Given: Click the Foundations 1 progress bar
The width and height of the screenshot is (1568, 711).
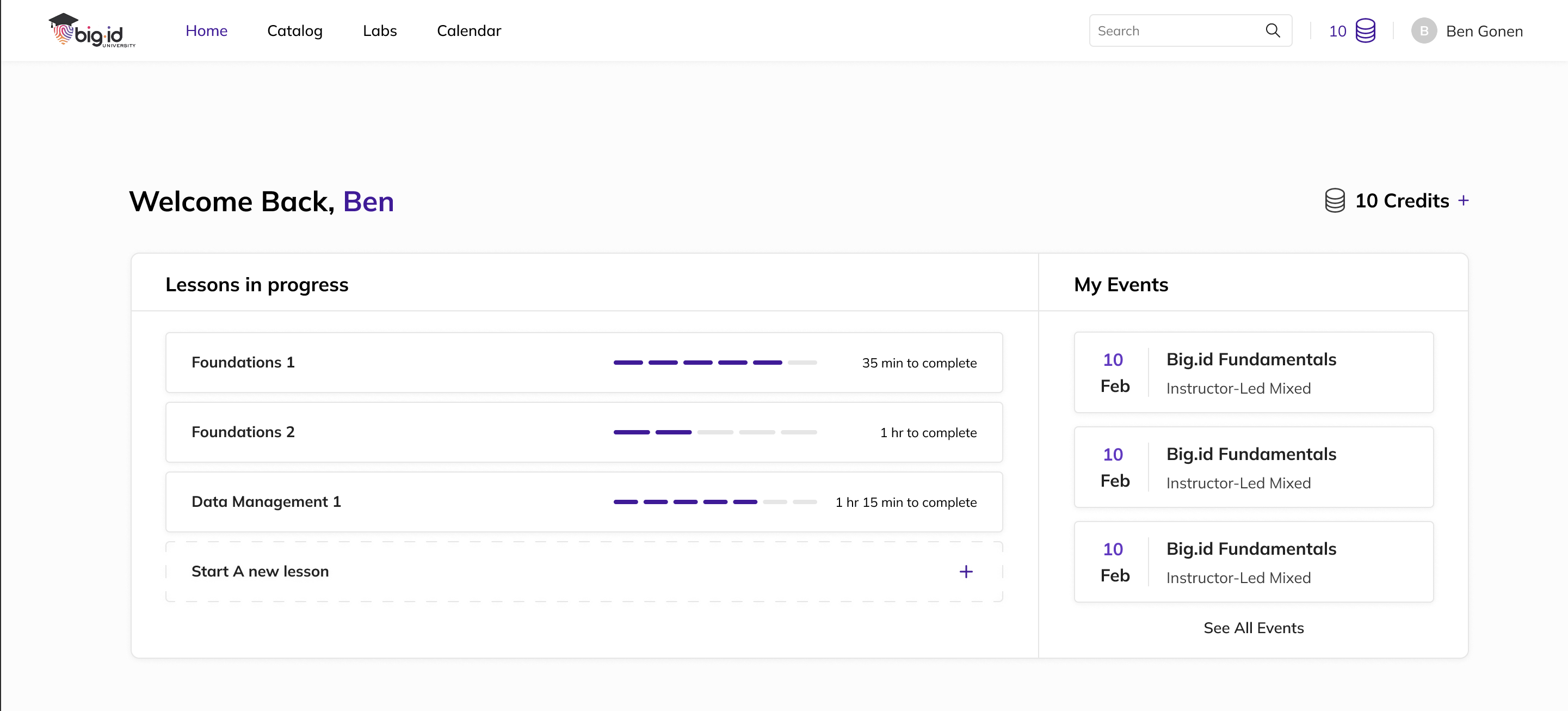Looking at the screenshot, I should (x=714, y=363).
